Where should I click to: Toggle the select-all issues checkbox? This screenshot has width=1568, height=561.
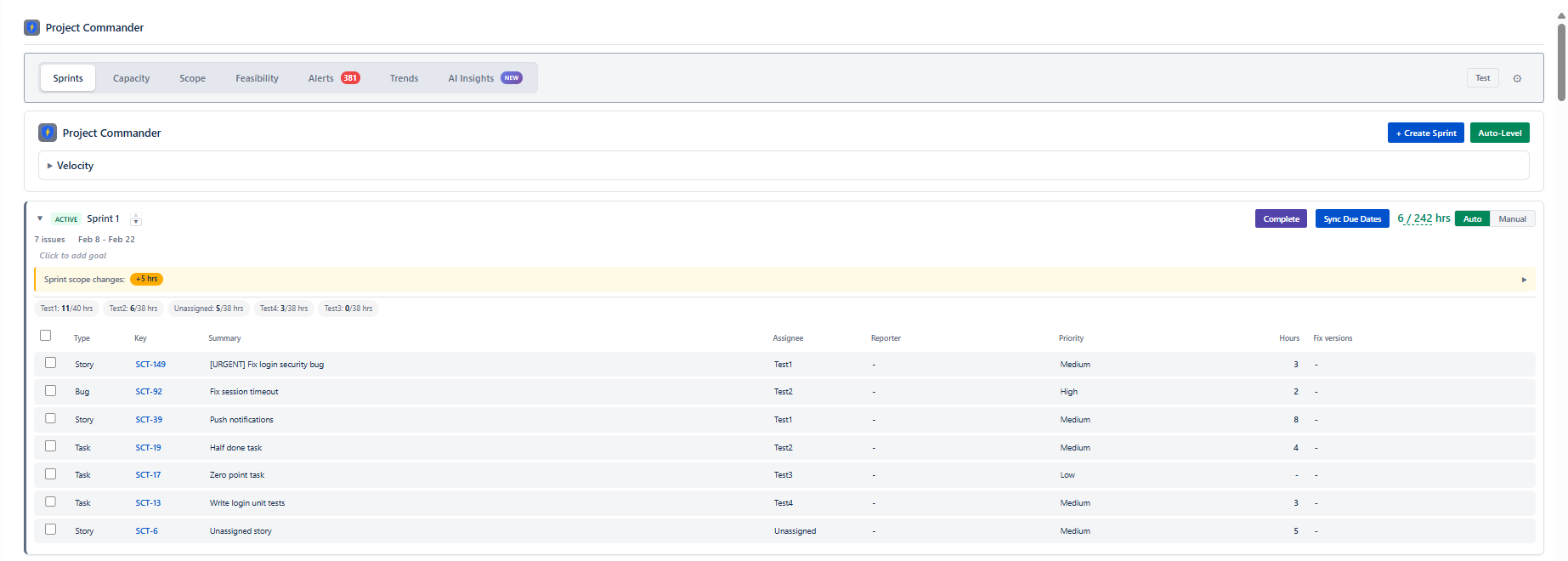[x=46, y=336]
